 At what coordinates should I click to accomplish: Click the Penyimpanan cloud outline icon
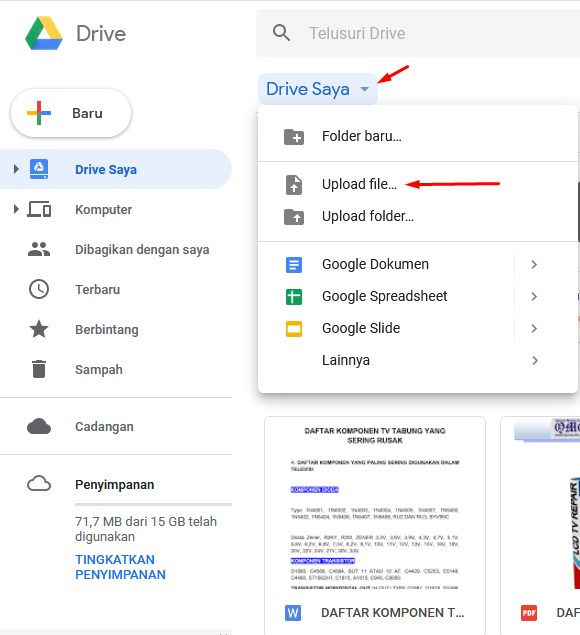point(39,484)
